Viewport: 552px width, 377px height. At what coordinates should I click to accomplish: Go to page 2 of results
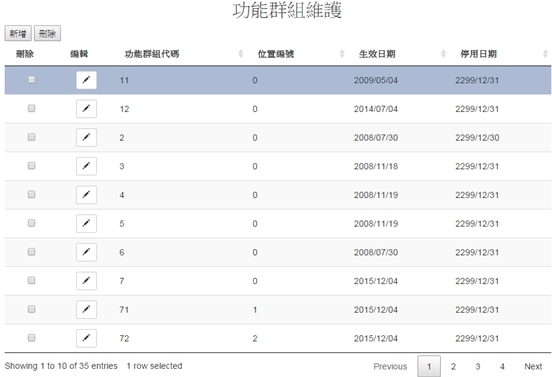tap(453, 366)
